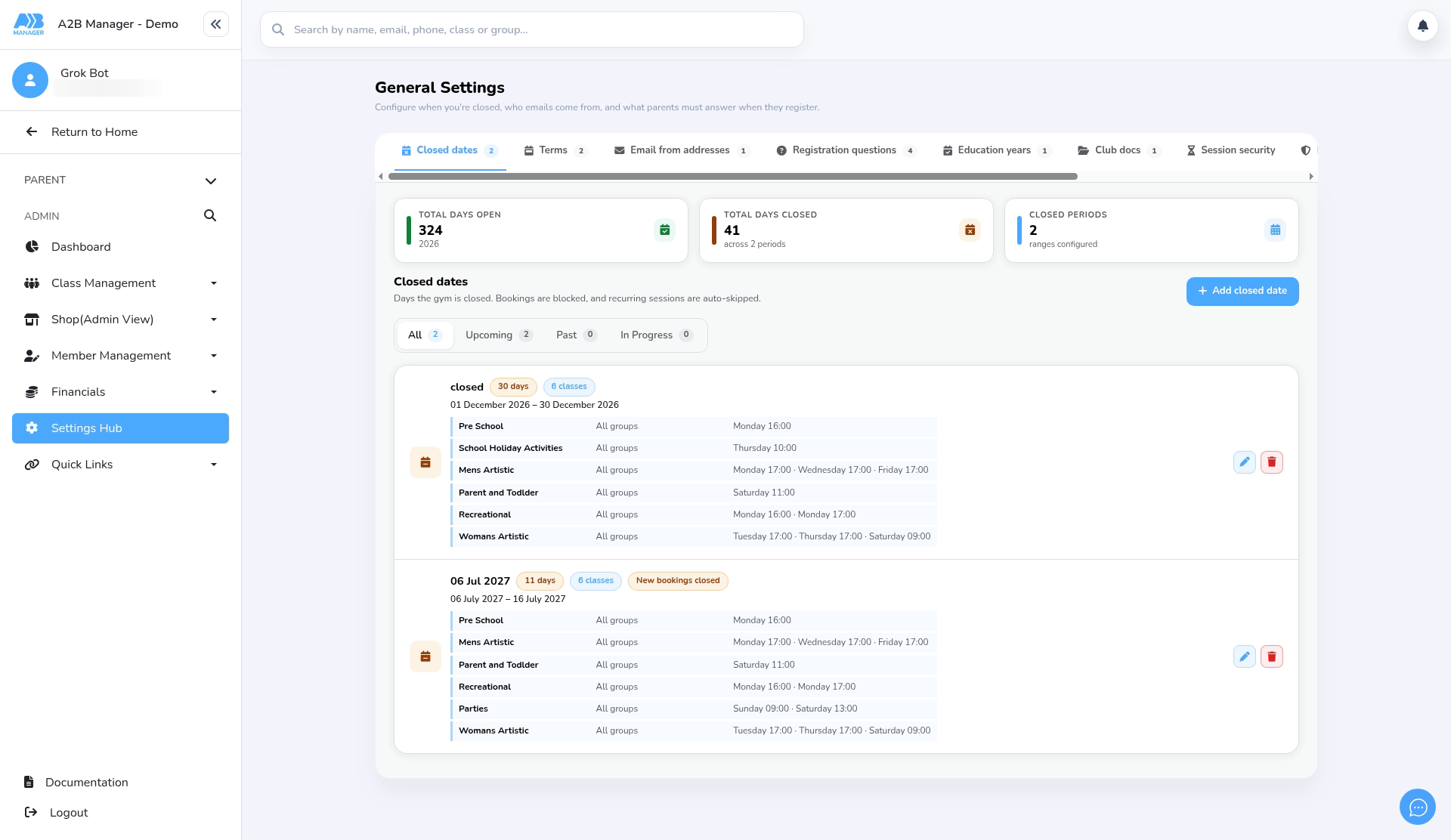Click the Grok Bot profile avatar
This screenshot has height=840, width=1451.
(x=30, y=80)
